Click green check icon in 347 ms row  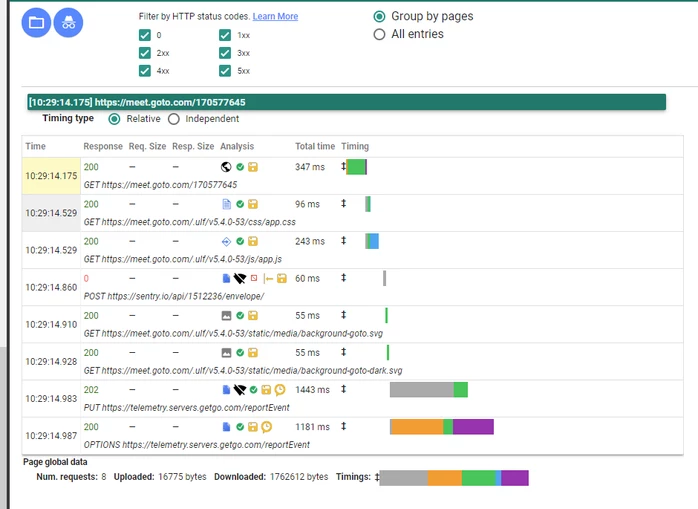coord(240,167)
